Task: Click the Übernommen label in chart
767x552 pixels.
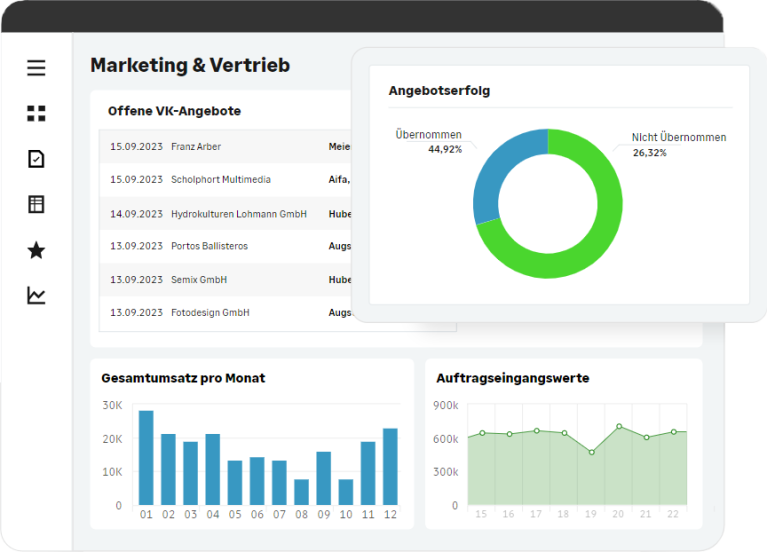Action: point(428,136)
